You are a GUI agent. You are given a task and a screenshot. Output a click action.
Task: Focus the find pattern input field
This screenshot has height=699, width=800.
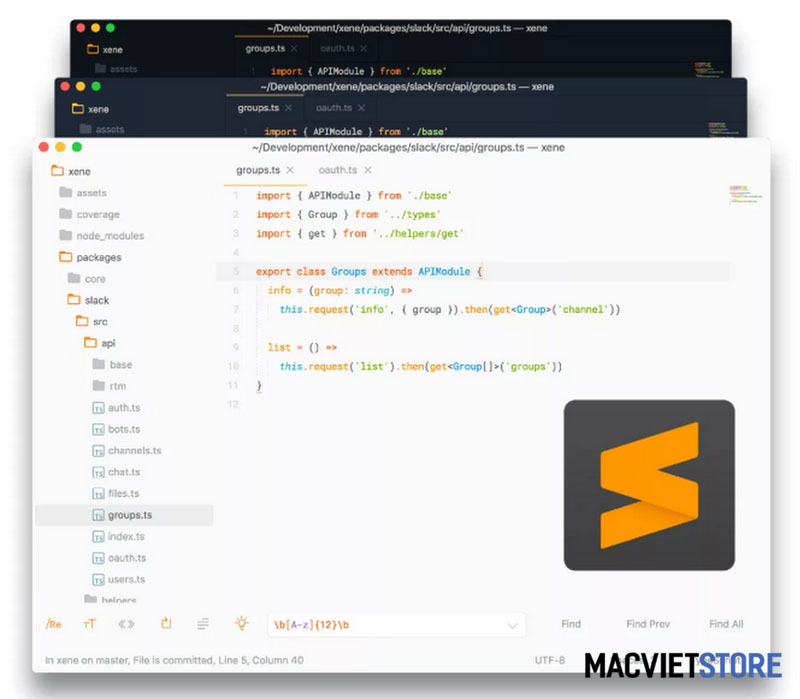pyautogui.click(x=396, y=625)
